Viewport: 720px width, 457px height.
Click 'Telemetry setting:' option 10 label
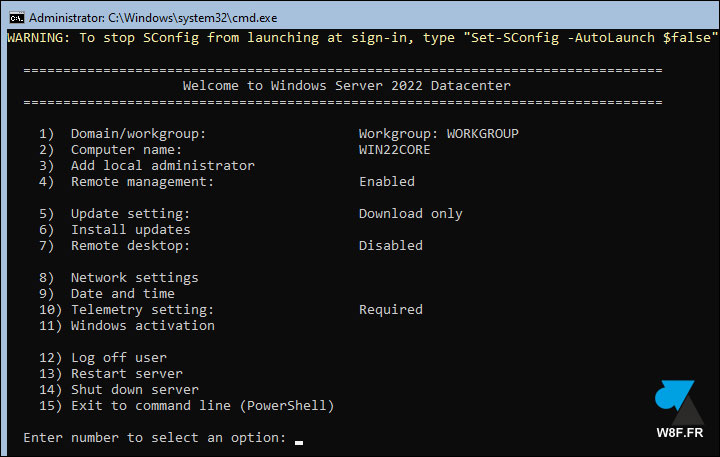(x=142, y=310)
